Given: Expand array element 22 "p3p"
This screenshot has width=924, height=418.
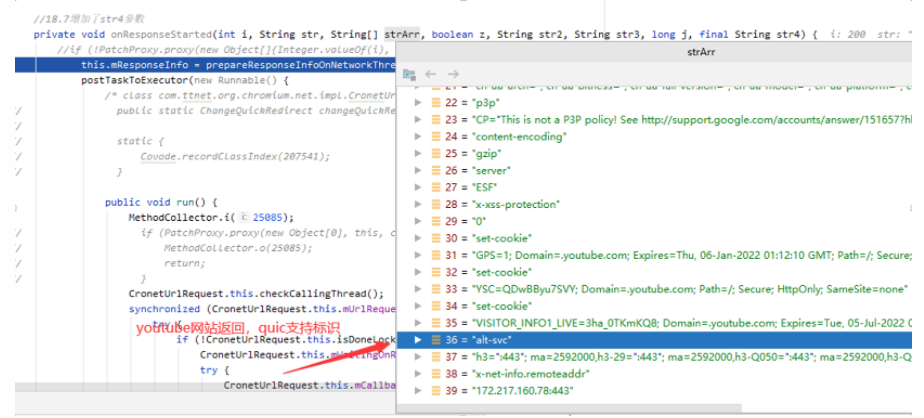Looking at the screenshot, I should point(418,103).
